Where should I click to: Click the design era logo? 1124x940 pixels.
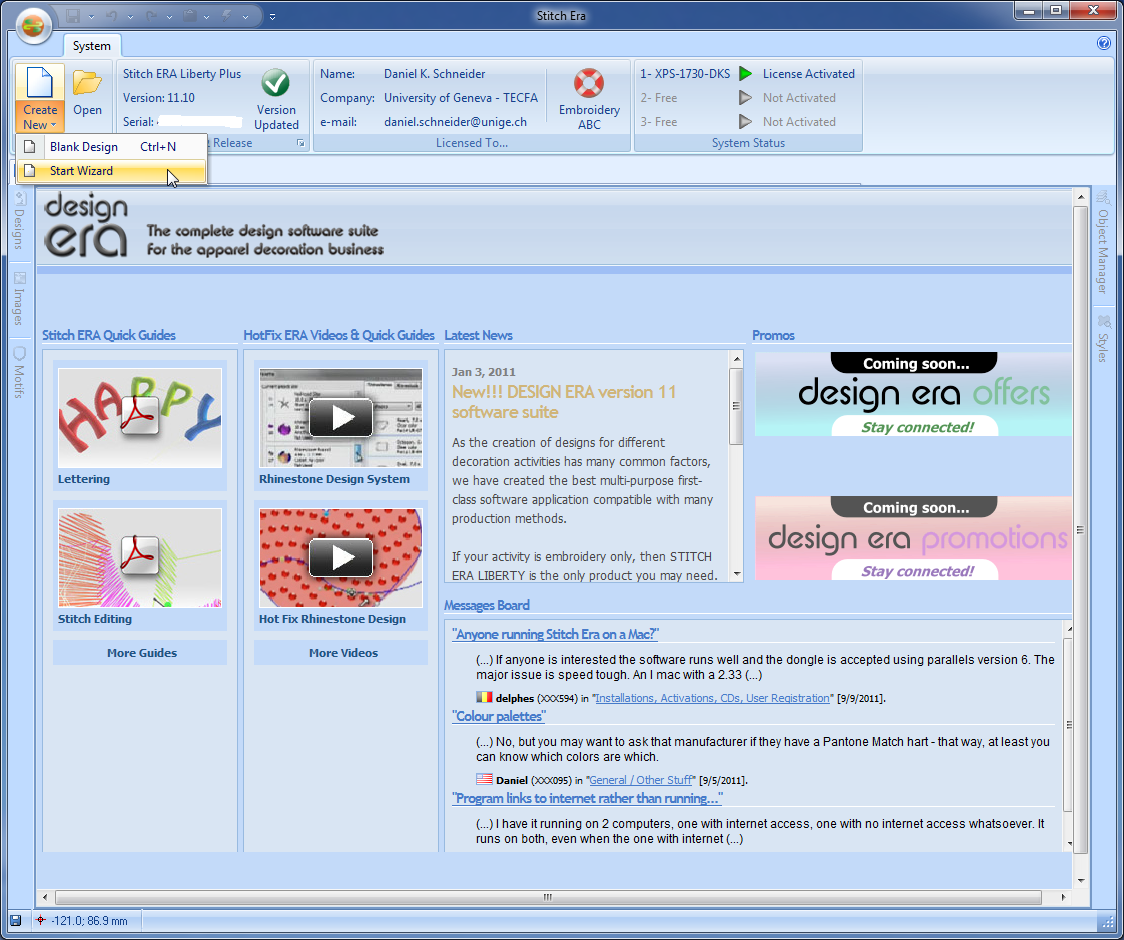86,225
